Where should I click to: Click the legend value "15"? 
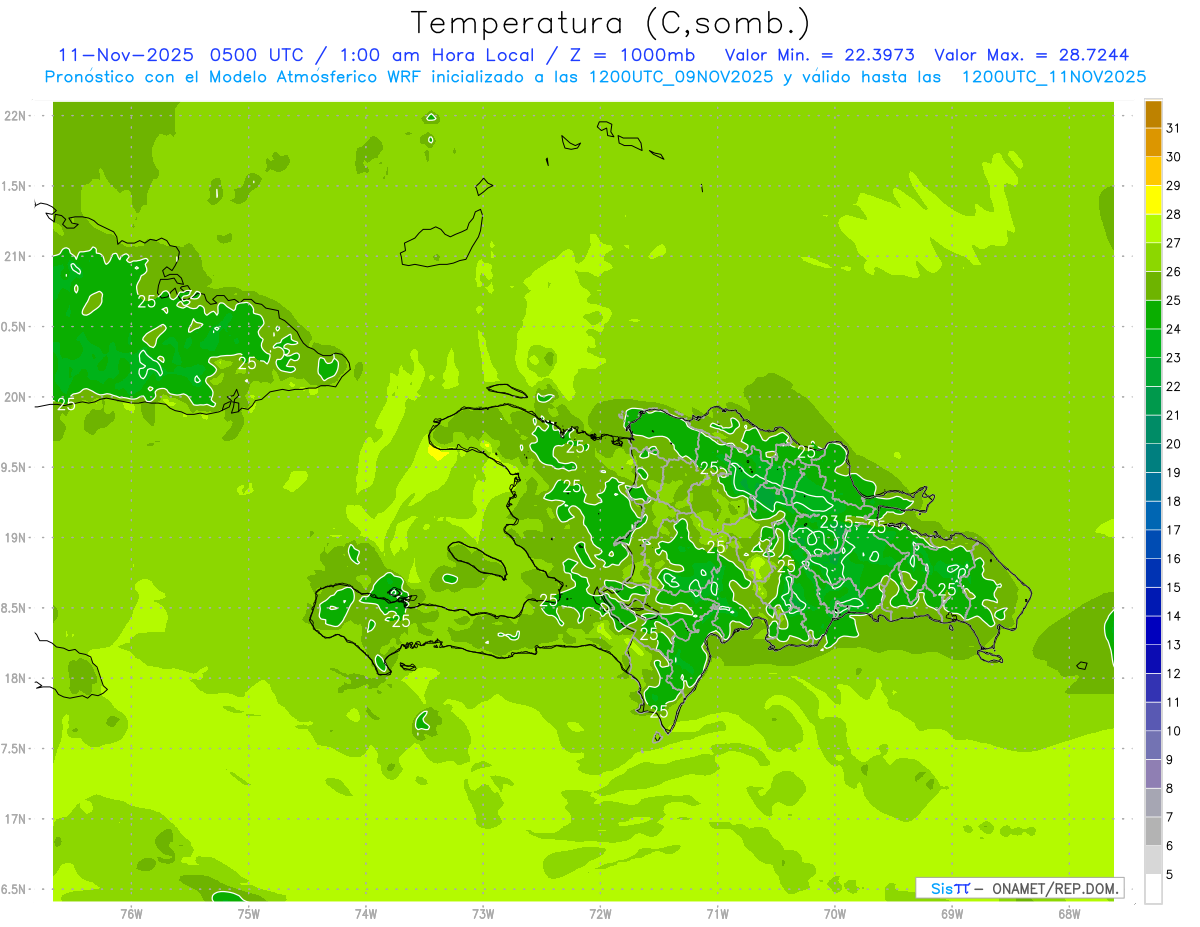(1173, 588)
